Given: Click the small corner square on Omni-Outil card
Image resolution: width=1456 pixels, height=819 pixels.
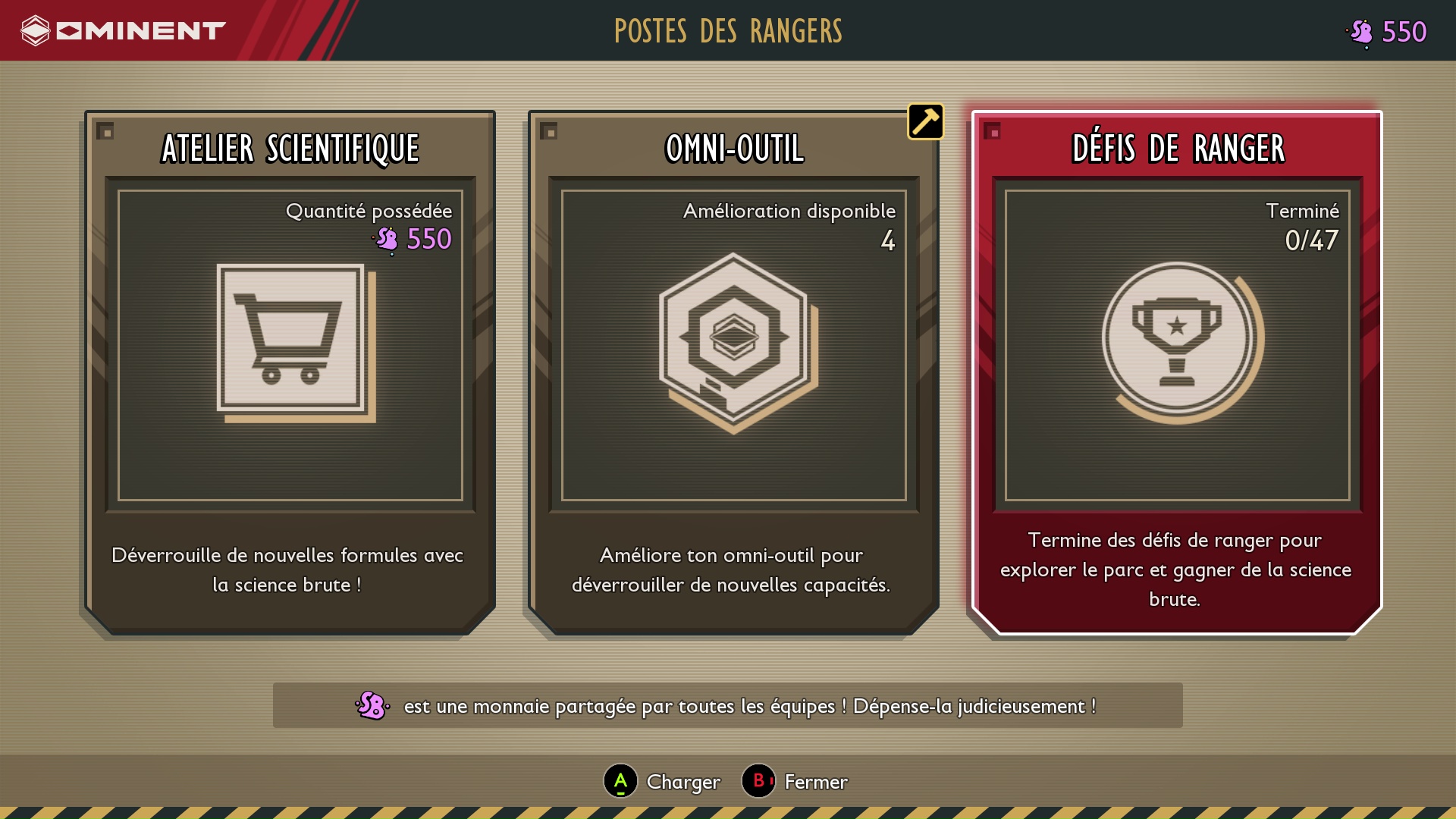Looking at the screenshot, I should (x=548, y=131).
